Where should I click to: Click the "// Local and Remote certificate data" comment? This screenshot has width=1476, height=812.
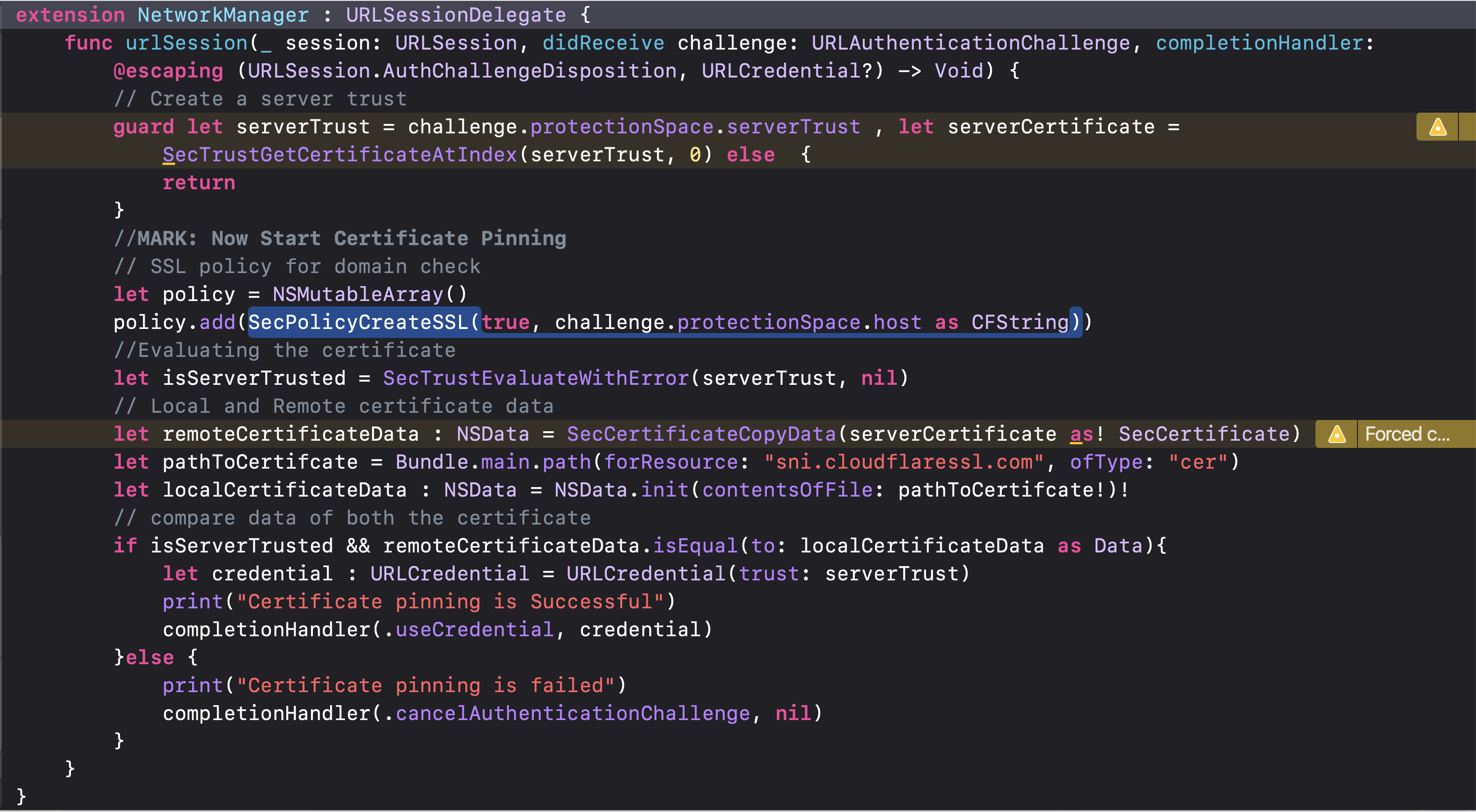coord(334,406)
